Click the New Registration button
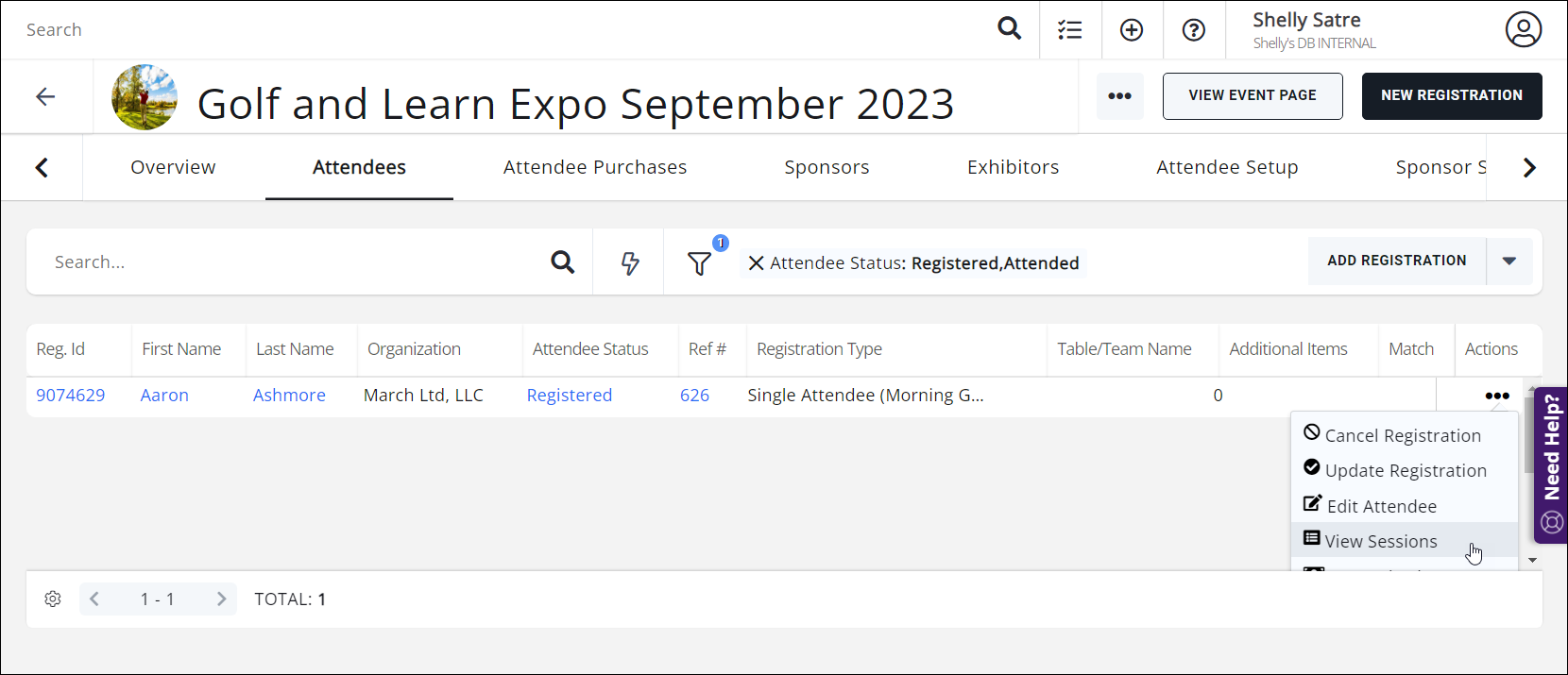The height and width of the screenshot is (675, 1568). (1451, 96)
